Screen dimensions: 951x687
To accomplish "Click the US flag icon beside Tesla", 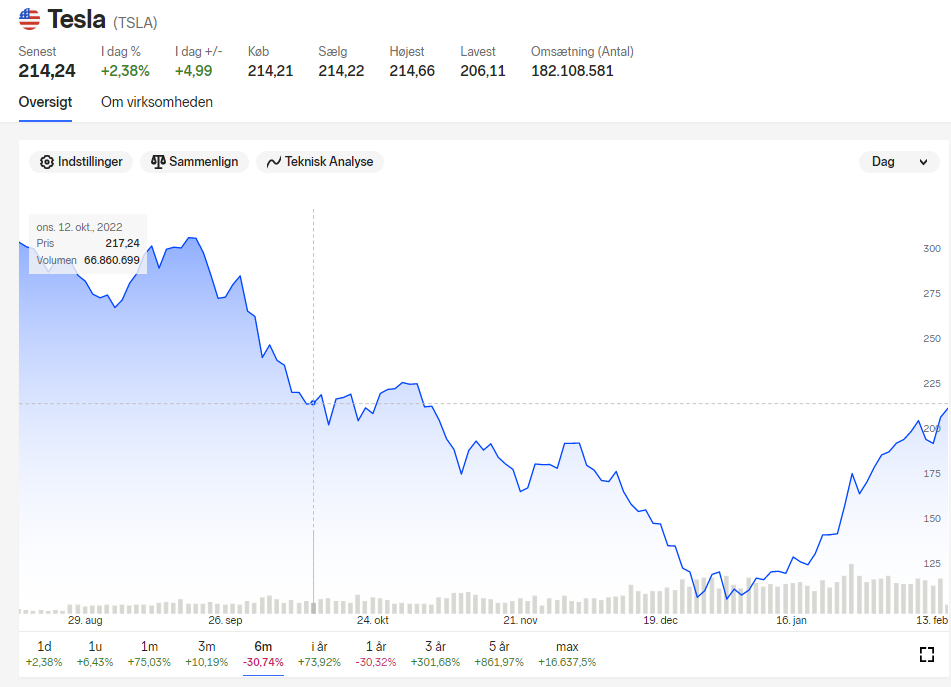I will click(x=29, y=19).
